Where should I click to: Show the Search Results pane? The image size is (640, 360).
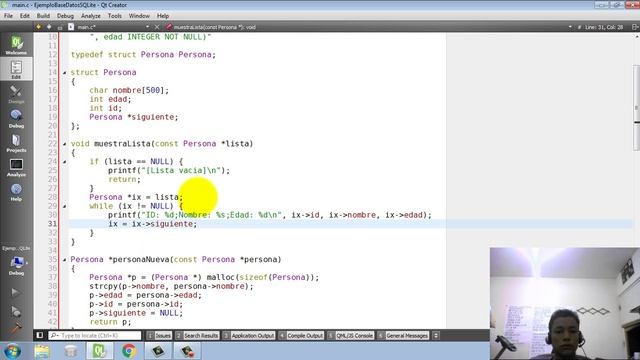point(197,336)
